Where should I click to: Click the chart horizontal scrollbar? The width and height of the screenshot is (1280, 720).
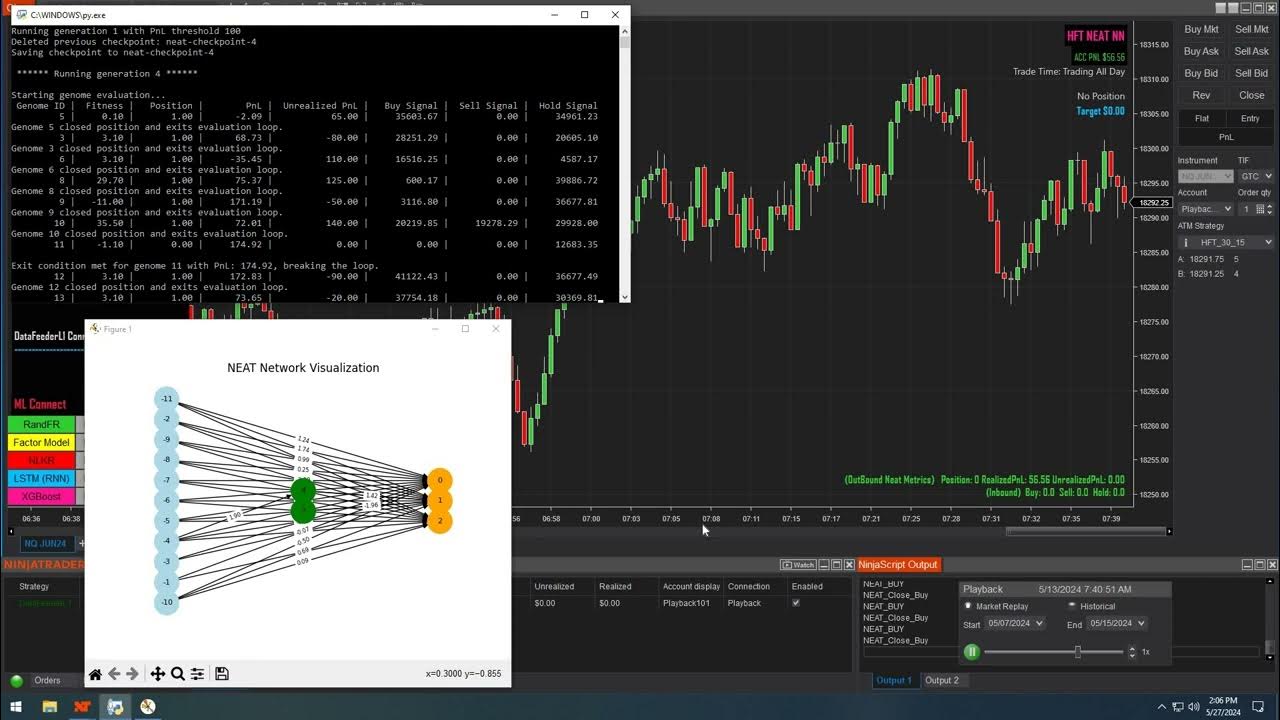(1084, 531)
